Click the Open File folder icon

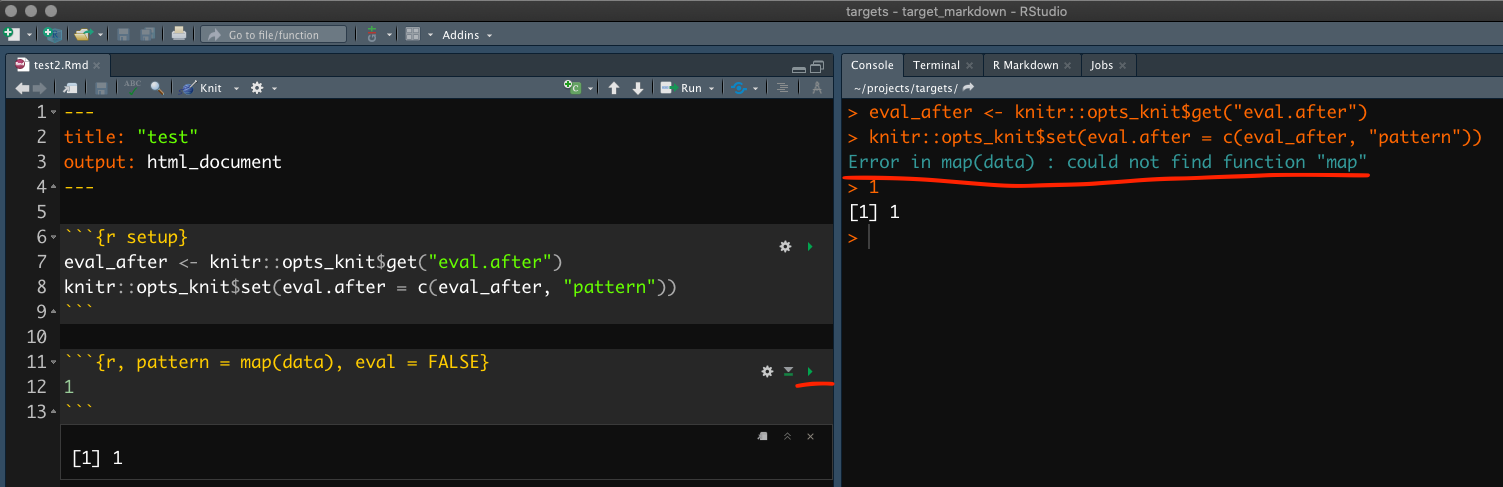tap(82, 34)
